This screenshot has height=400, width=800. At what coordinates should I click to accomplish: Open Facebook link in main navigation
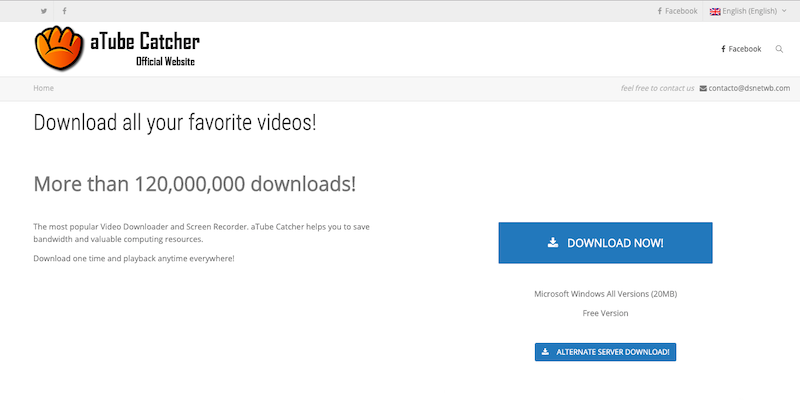[741, 49]
